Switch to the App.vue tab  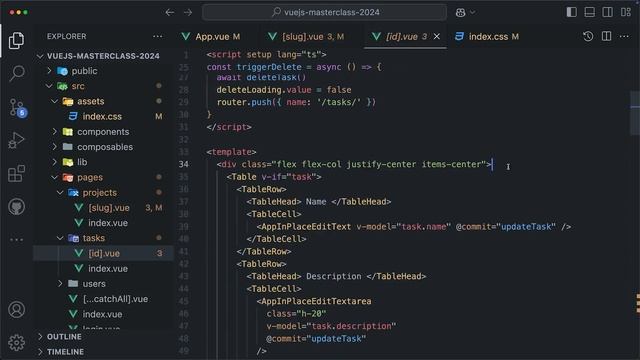pos(211,37)
